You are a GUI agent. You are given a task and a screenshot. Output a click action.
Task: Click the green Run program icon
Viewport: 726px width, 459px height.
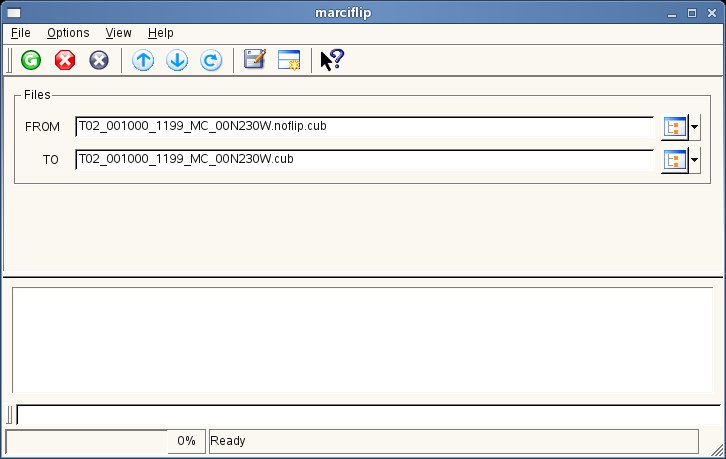31,60
